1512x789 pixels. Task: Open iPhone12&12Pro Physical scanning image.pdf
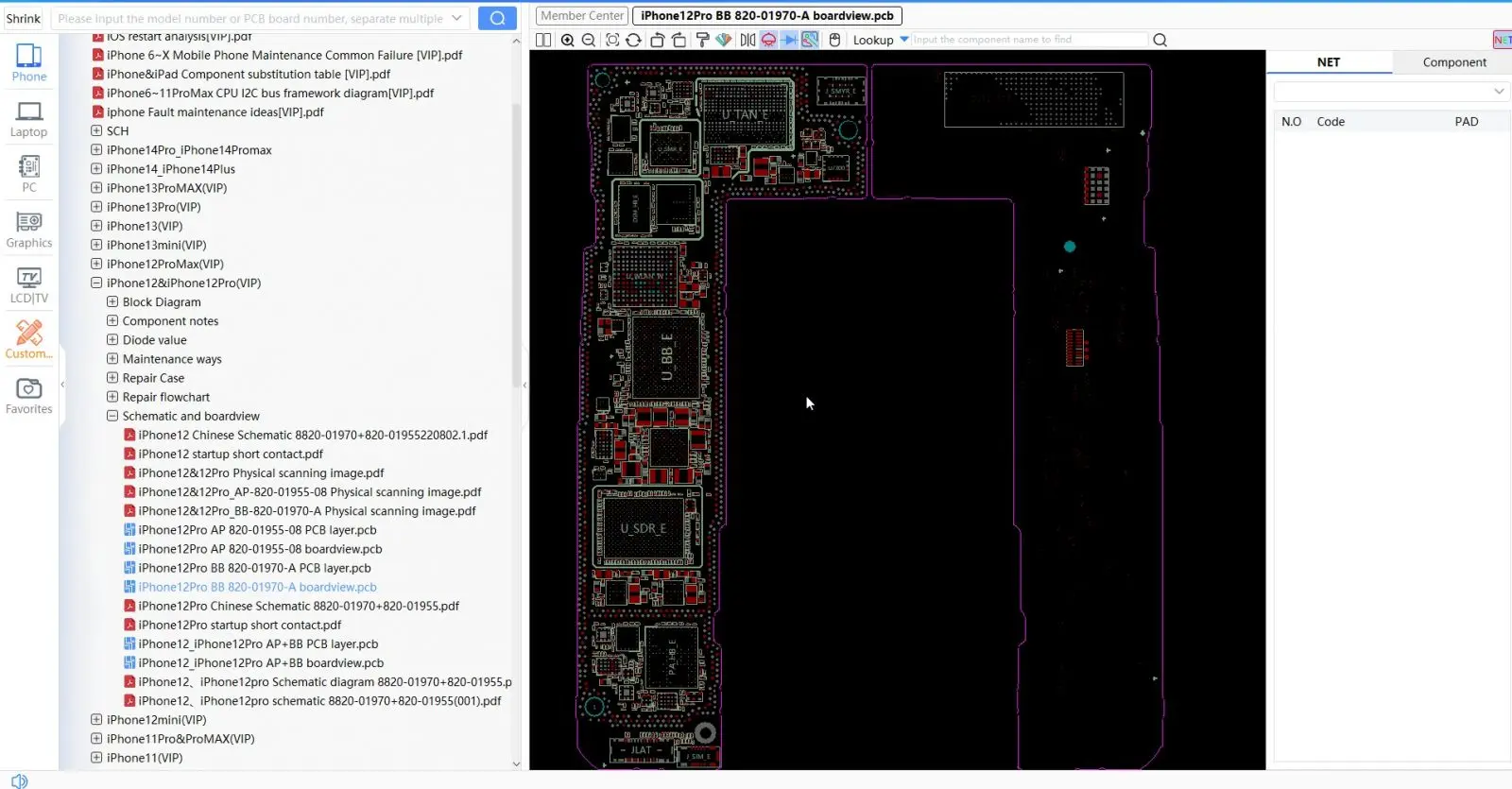click(x=261, y=473)
